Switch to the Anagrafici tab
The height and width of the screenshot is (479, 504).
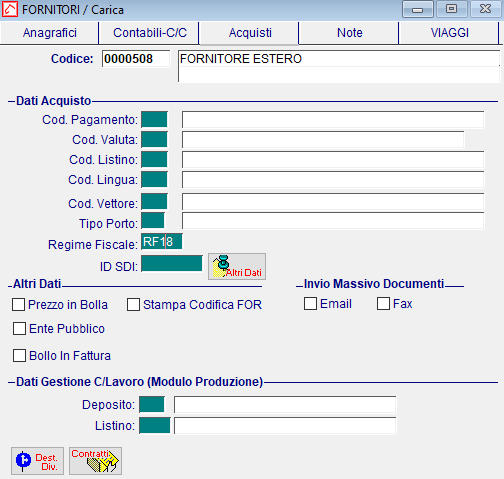coord(50,33)
